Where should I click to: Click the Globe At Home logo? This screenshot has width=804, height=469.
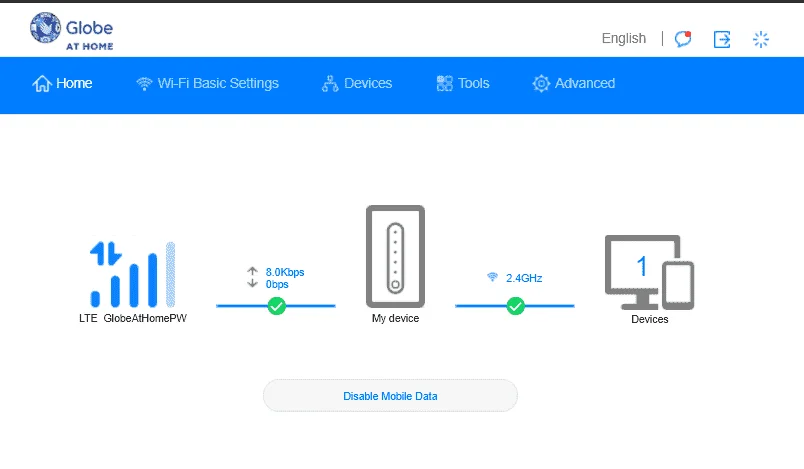pos(71,31)
